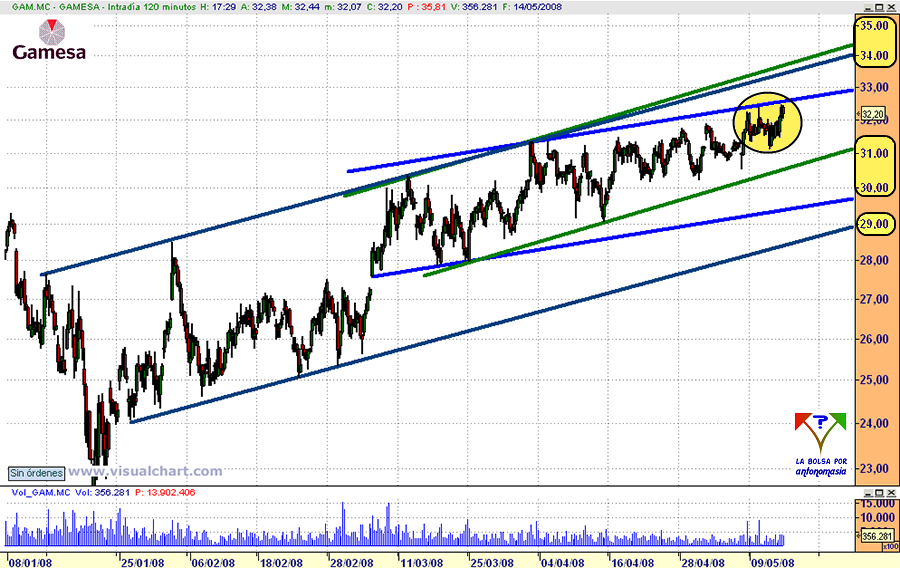Image resolution: width=900 pixels, height=568 pixels.
Task: Click the 29,00 price axis label
Action: tap(875, 224)
